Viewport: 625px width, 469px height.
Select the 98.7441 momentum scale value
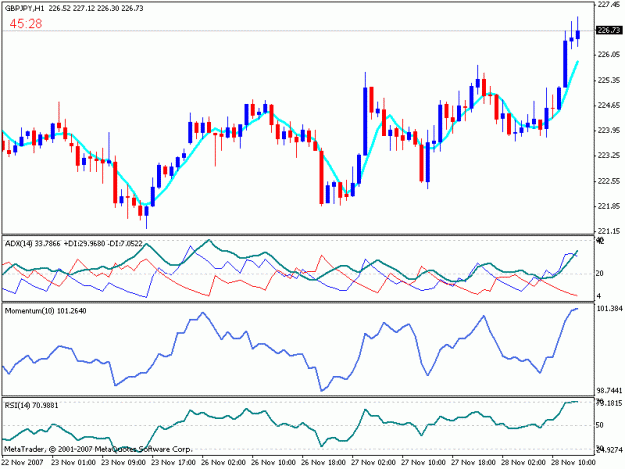609,390
